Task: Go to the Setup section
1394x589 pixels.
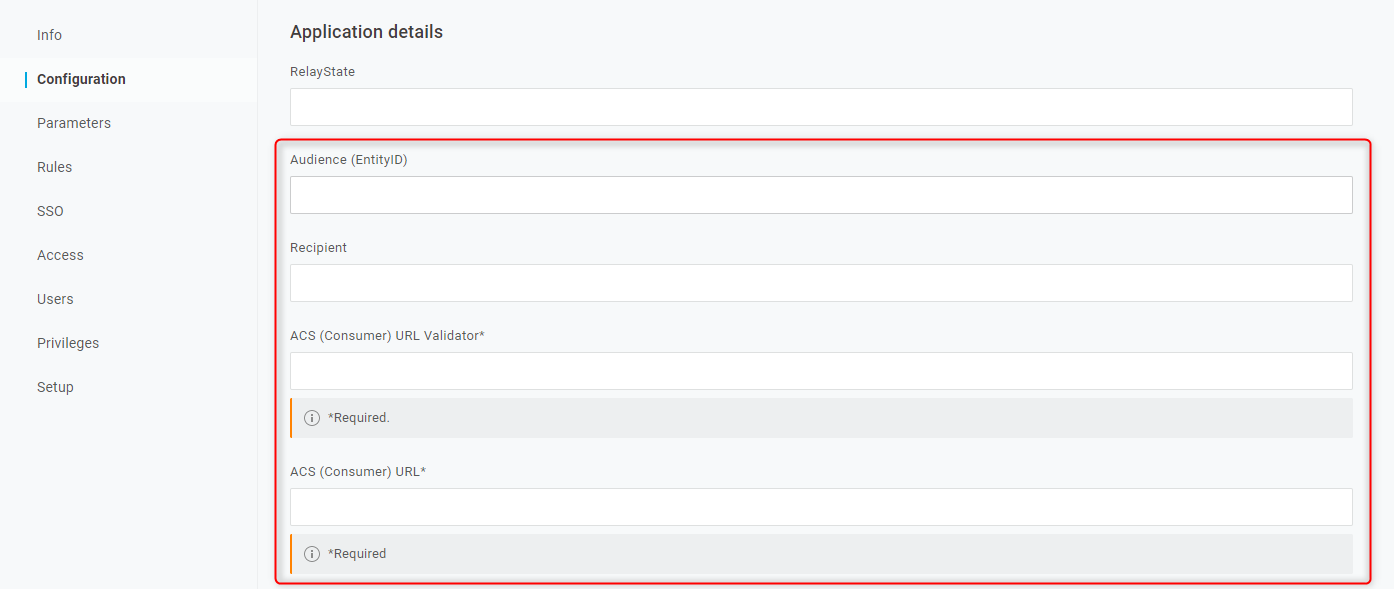Action: pos(55,387)
